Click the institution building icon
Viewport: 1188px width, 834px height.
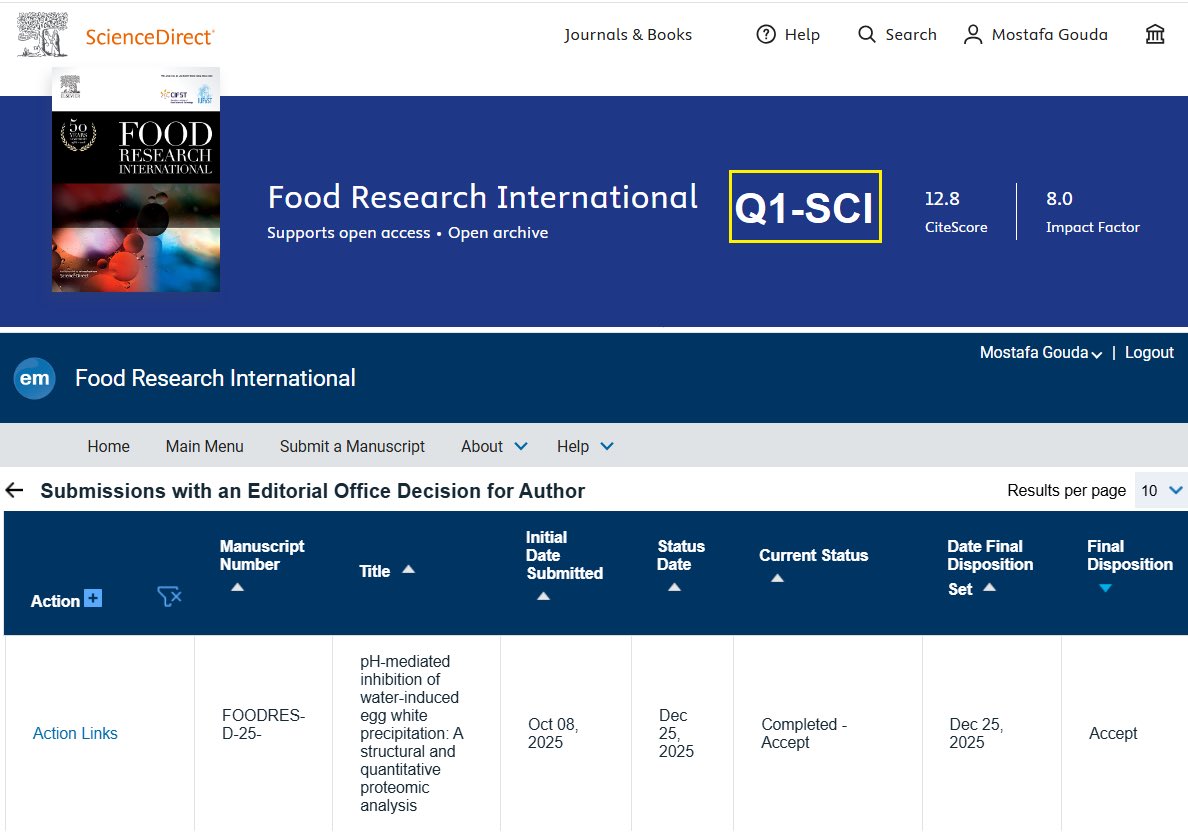click(1155, 34)
